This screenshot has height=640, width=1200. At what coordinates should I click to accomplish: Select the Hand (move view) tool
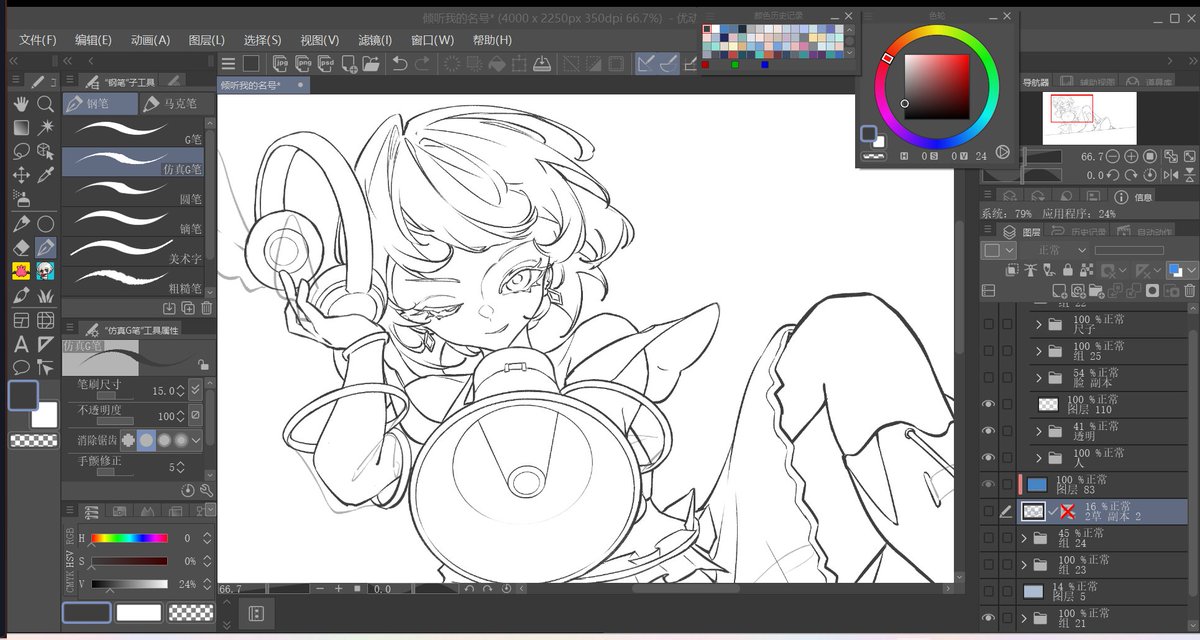21,104
